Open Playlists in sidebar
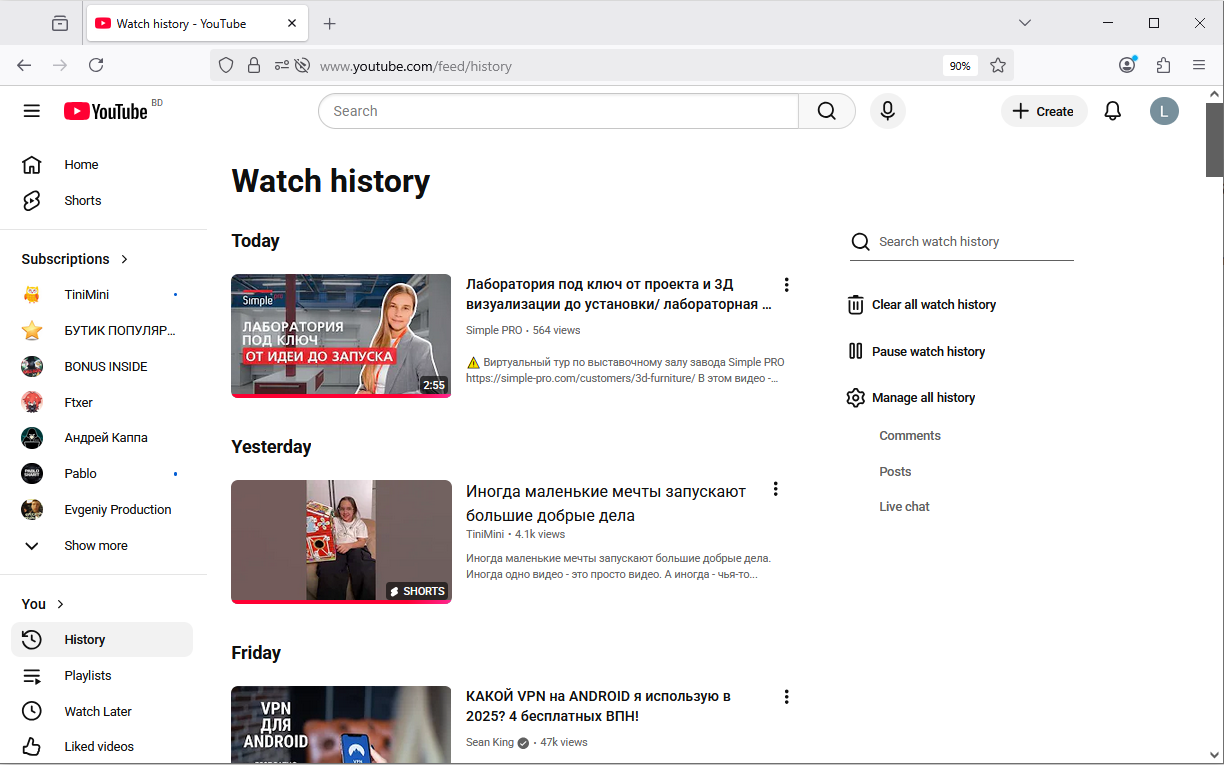Image resolution: width=1224 pixels, height=765 pixels. (102, 676)
